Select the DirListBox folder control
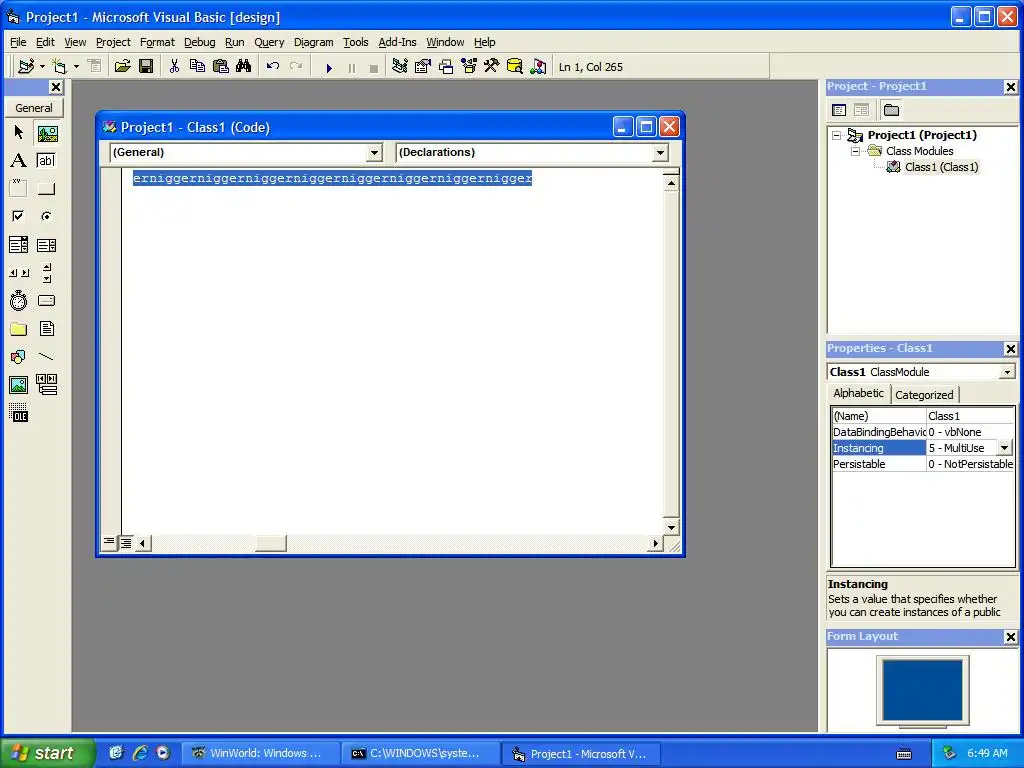Image resolution: width=1024 pixels, height=768 pixels. (x=18, y=328)
